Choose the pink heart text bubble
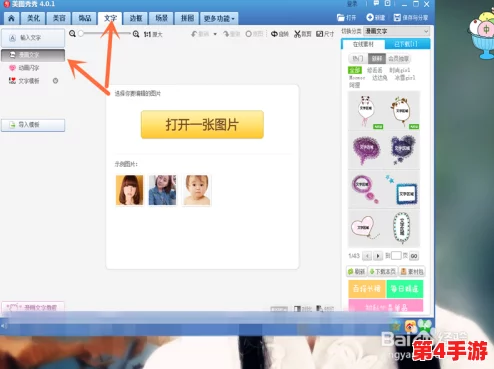Viewport: 494px width, 369px height. tap(366, 228)
